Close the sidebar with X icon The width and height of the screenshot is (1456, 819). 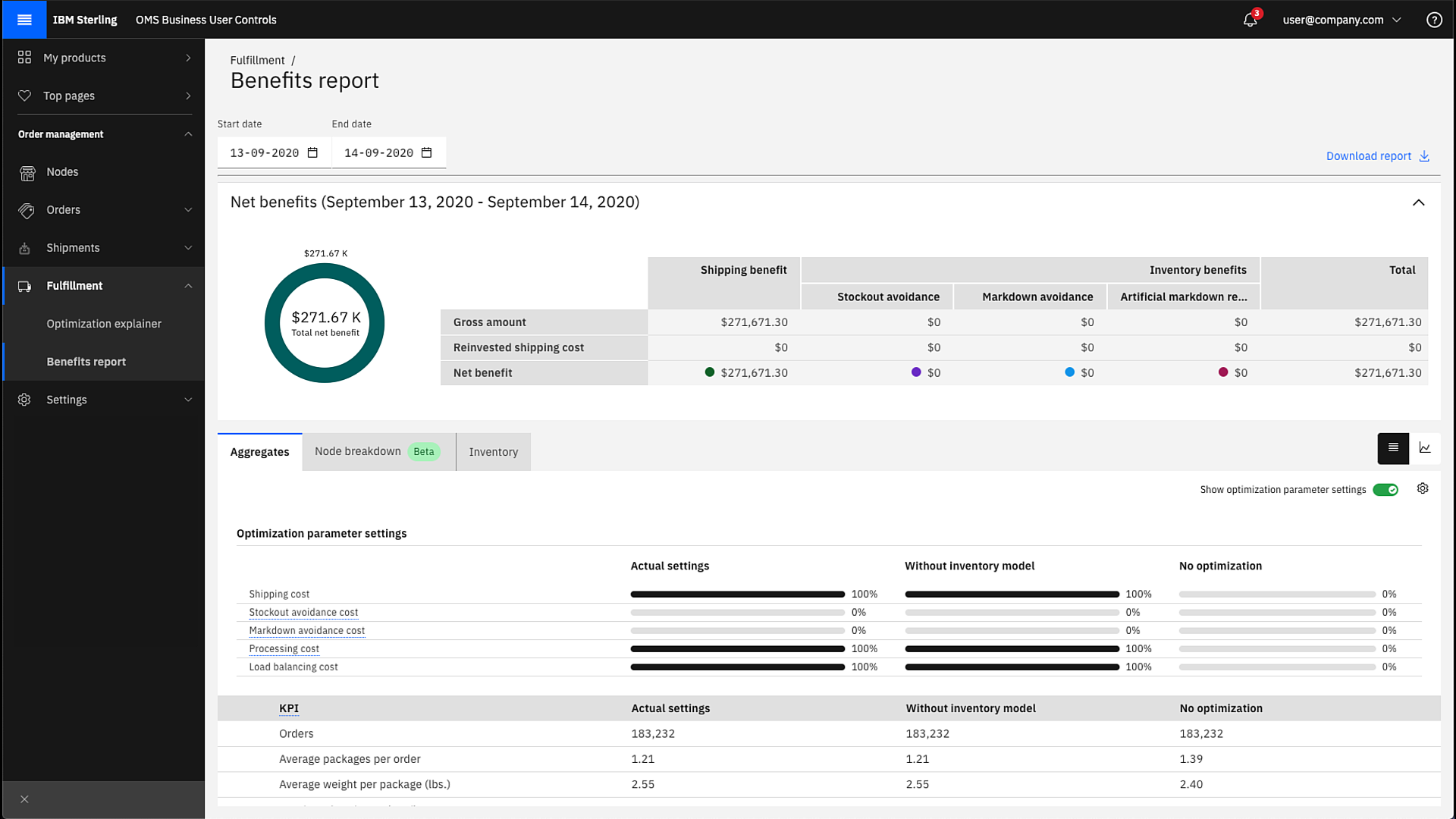click(x=24, y=799)
